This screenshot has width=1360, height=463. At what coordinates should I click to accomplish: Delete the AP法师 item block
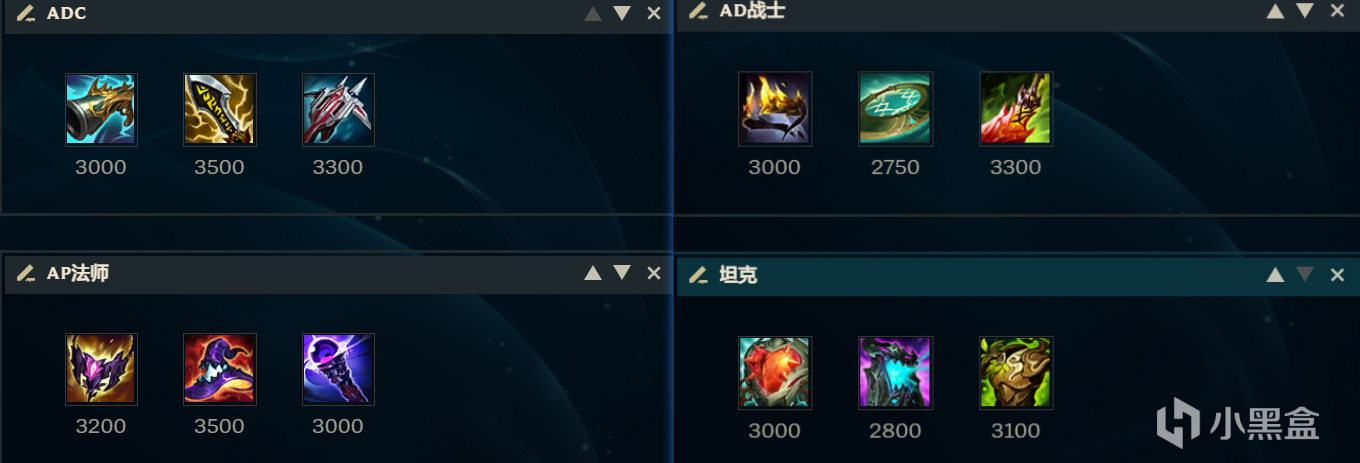[x=654, y=273]
